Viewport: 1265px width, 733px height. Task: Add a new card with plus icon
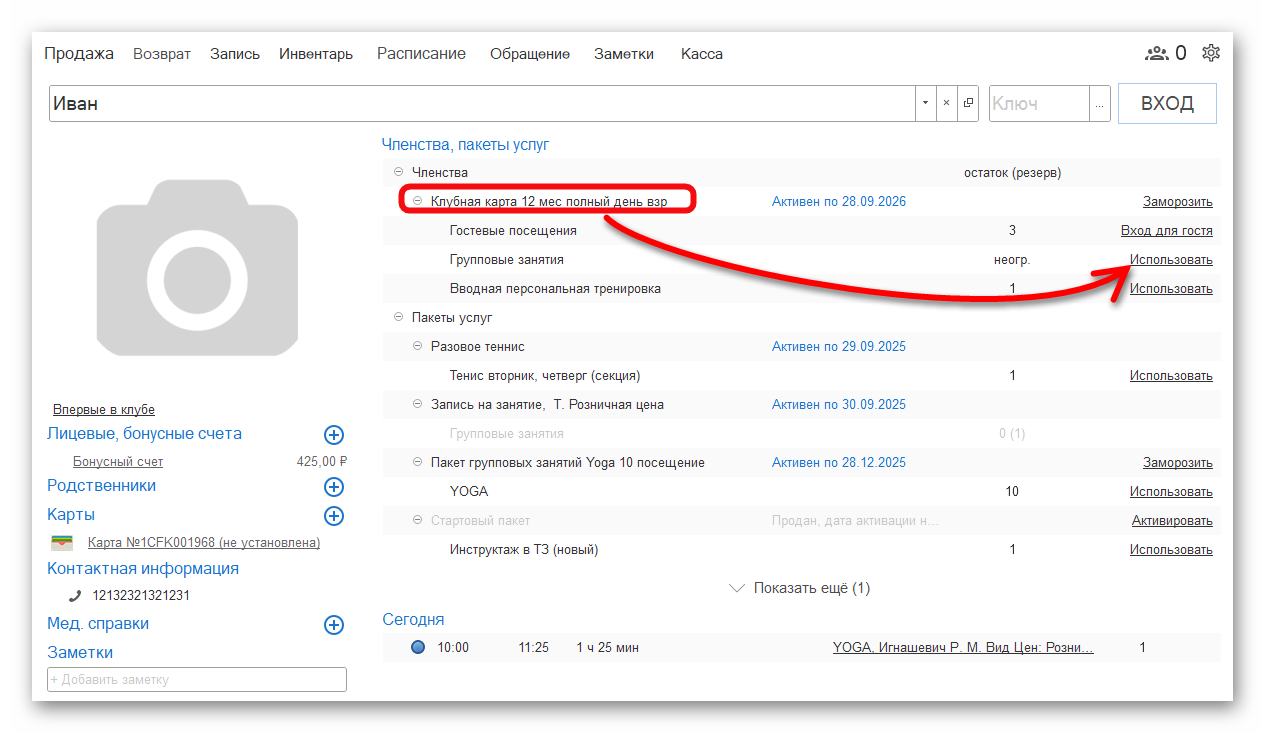coord(334,516)
